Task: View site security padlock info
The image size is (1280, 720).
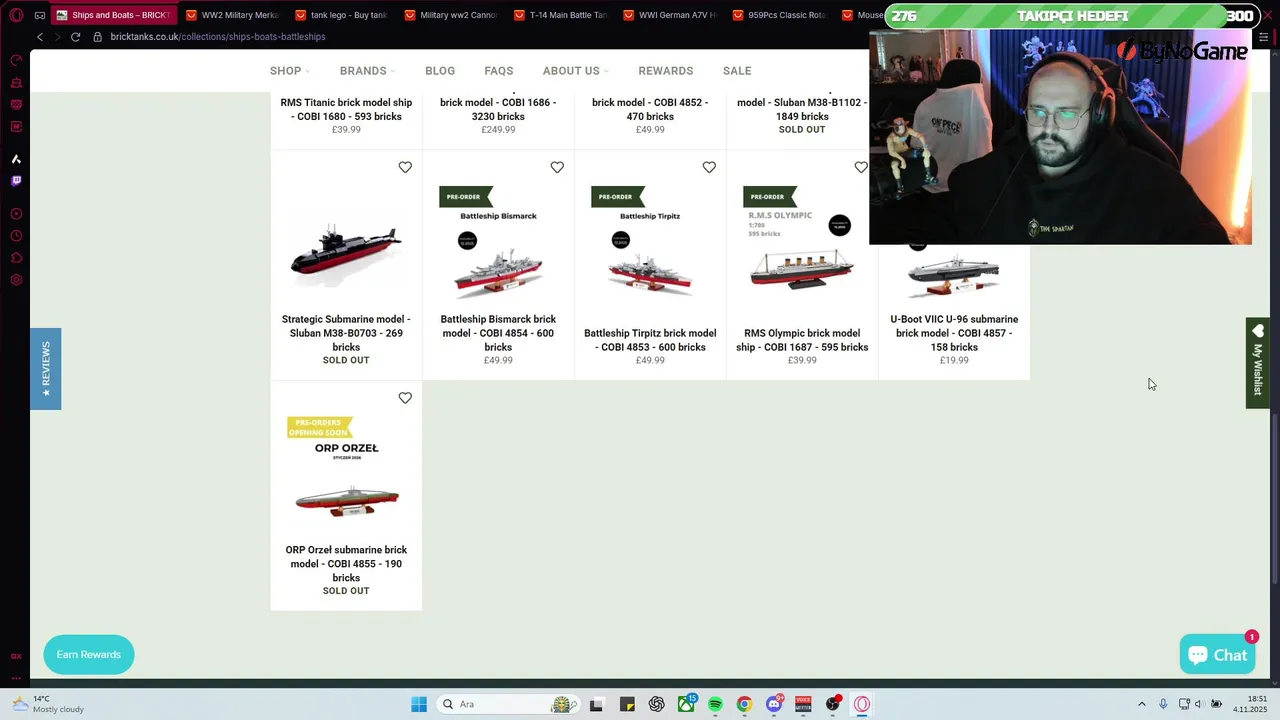Action: click(x=98, y=37)
